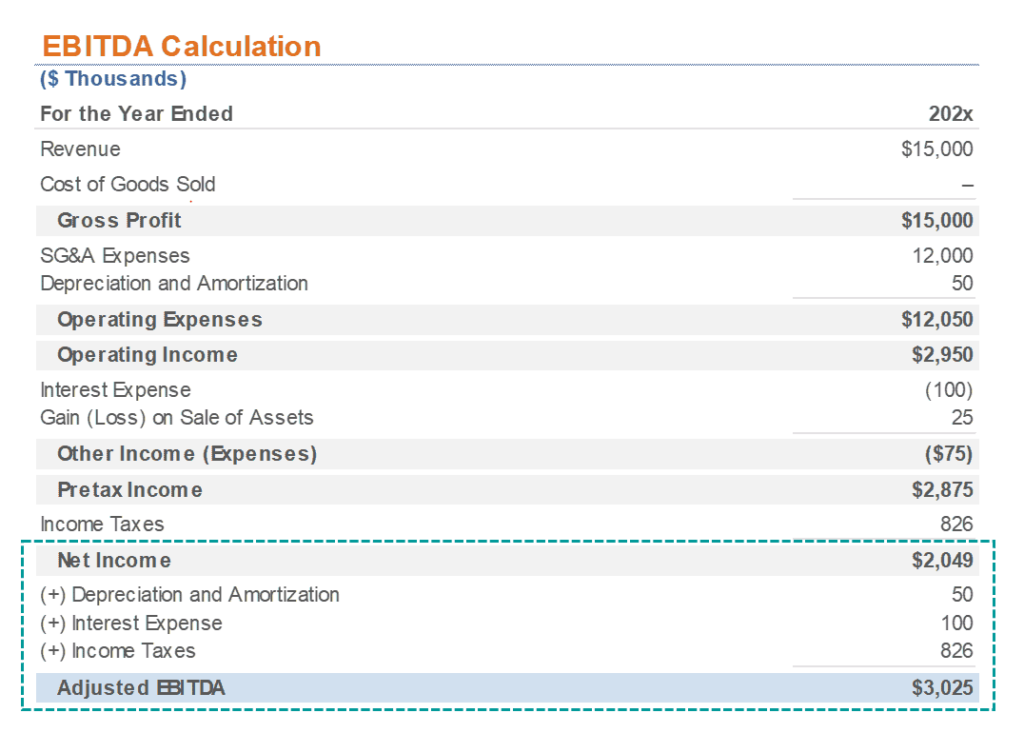Click the Revenue row label
Screen dimensions: 1024x733
tap(80, 149)
